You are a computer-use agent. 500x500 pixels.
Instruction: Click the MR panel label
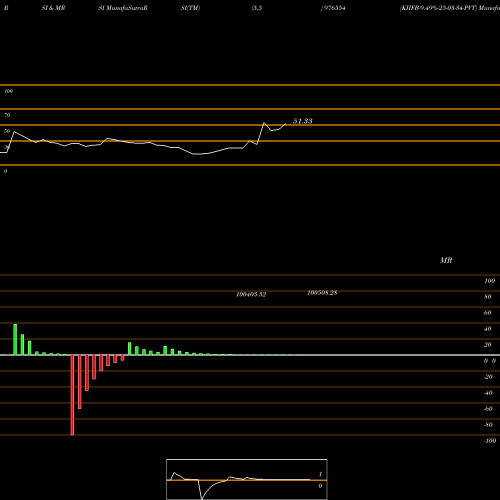tap(446, 260)
